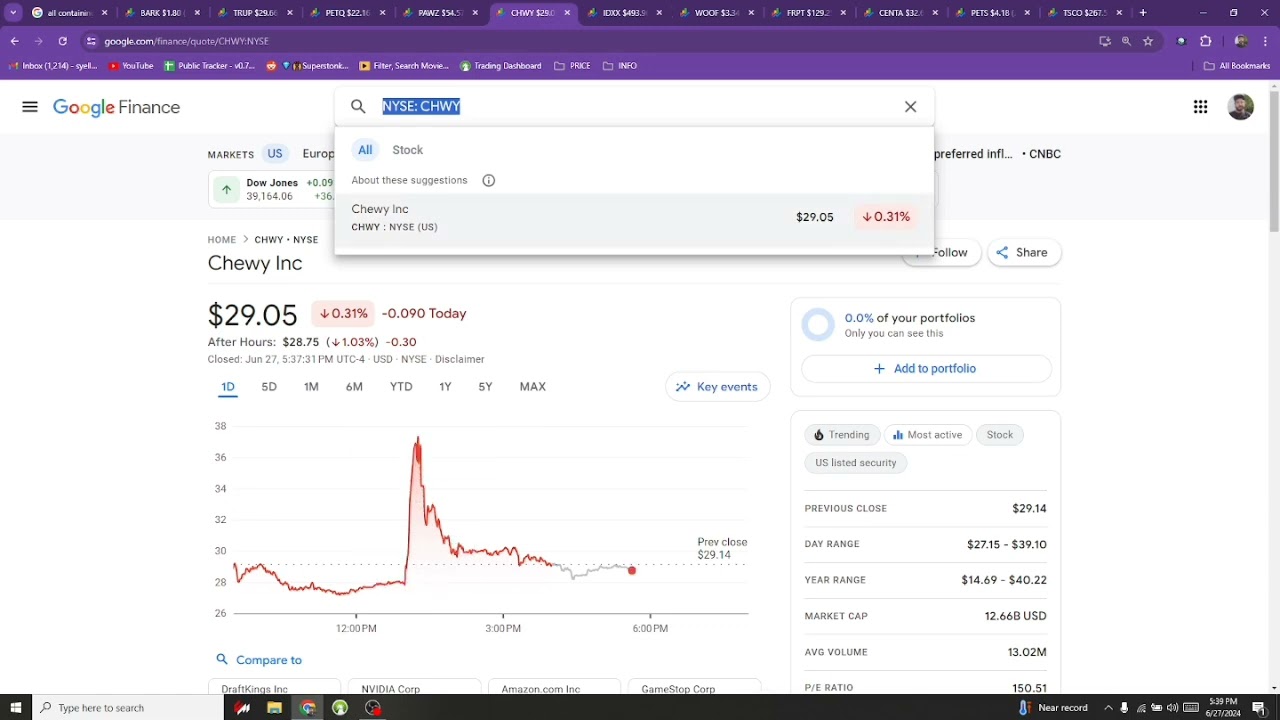Switch chart to MAX range

(x=533, y=387)
